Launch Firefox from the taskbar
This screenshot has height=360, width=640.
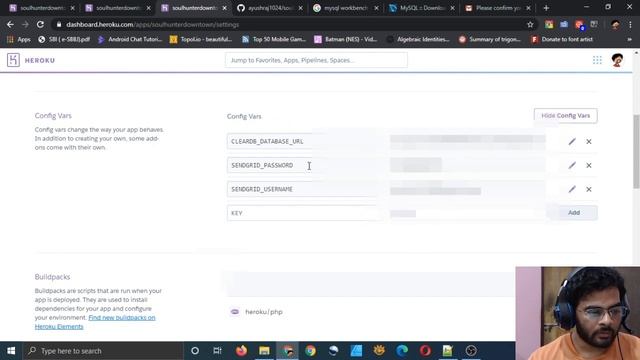(241, 351)
